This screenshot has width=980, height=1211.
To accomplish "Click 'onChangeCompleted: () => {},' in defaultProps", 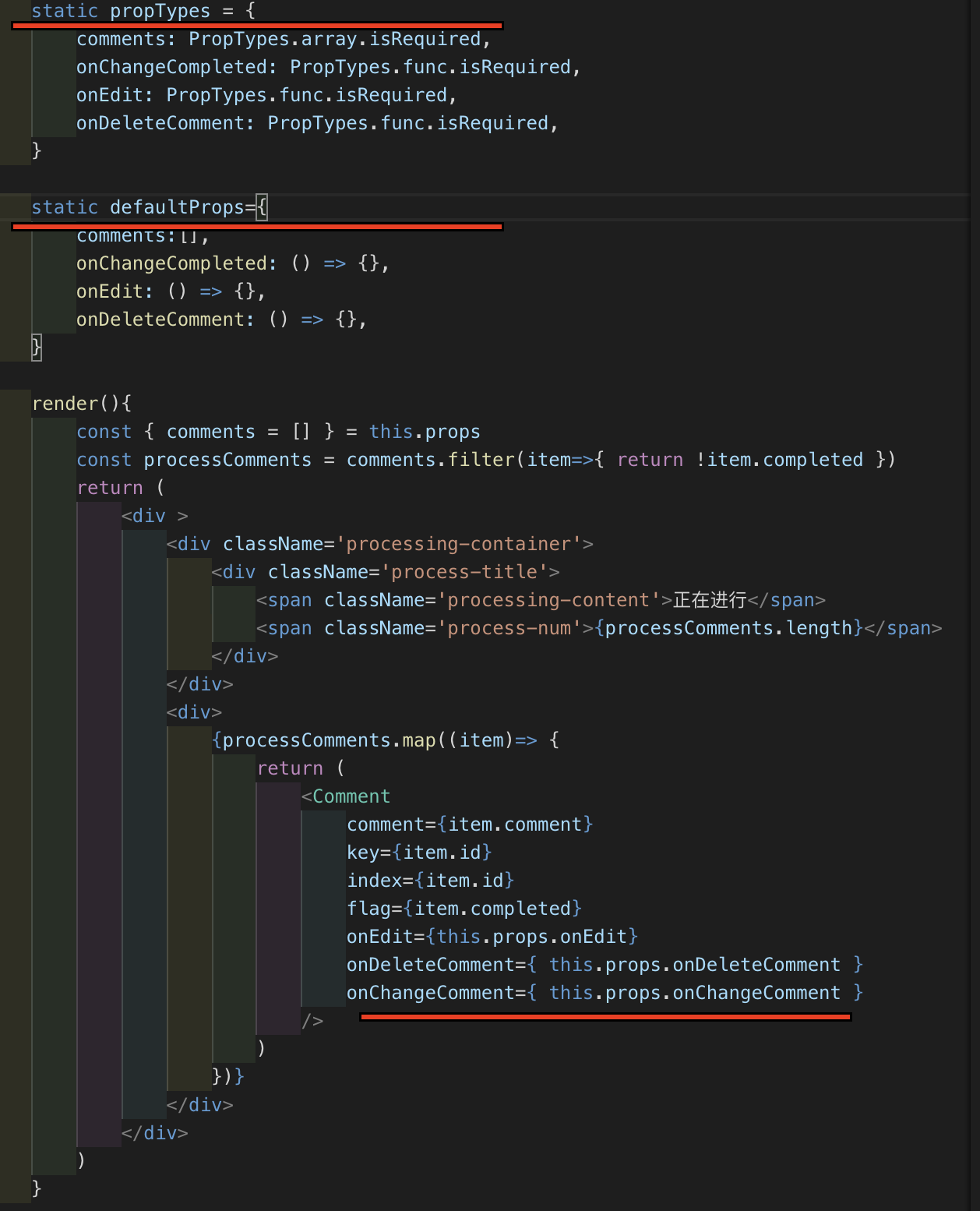I will click(x=233, y=263).
